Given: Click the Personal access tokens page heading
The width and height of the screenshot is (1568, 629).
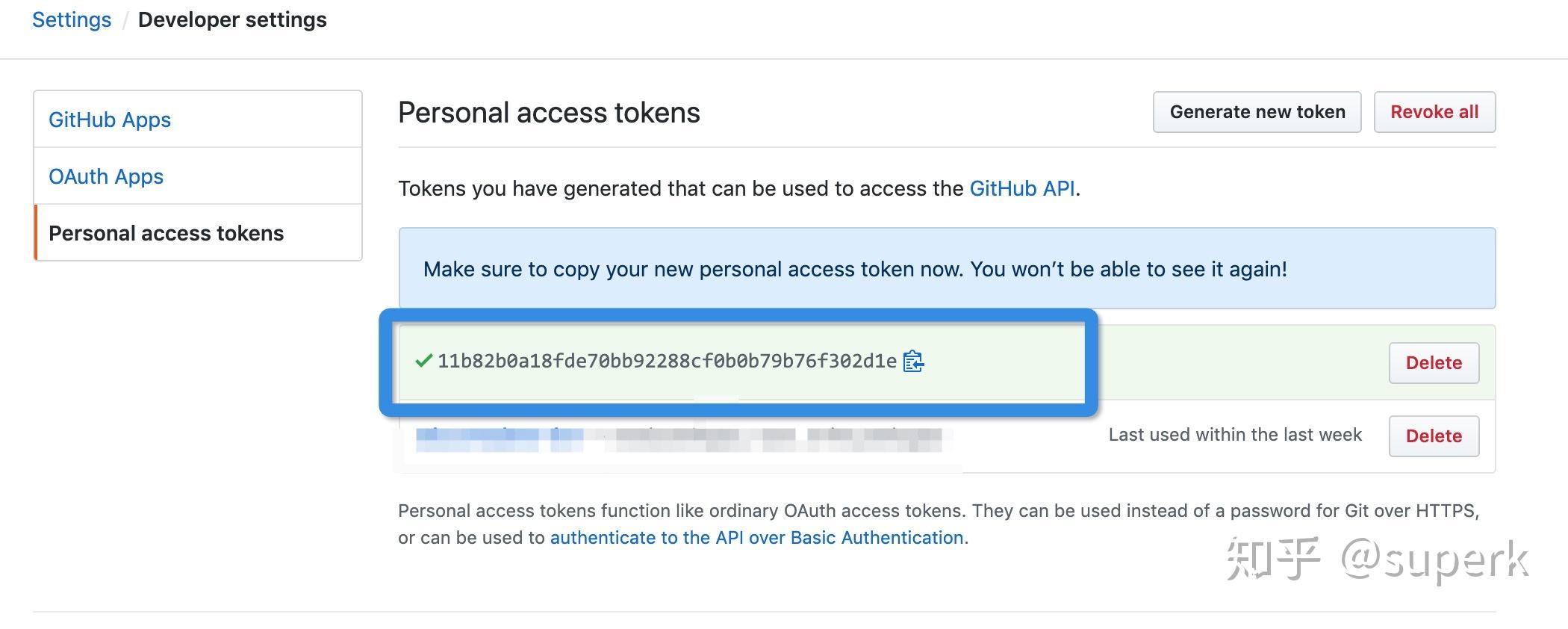Looking at the screenshot, I should [x=549, y=113].
